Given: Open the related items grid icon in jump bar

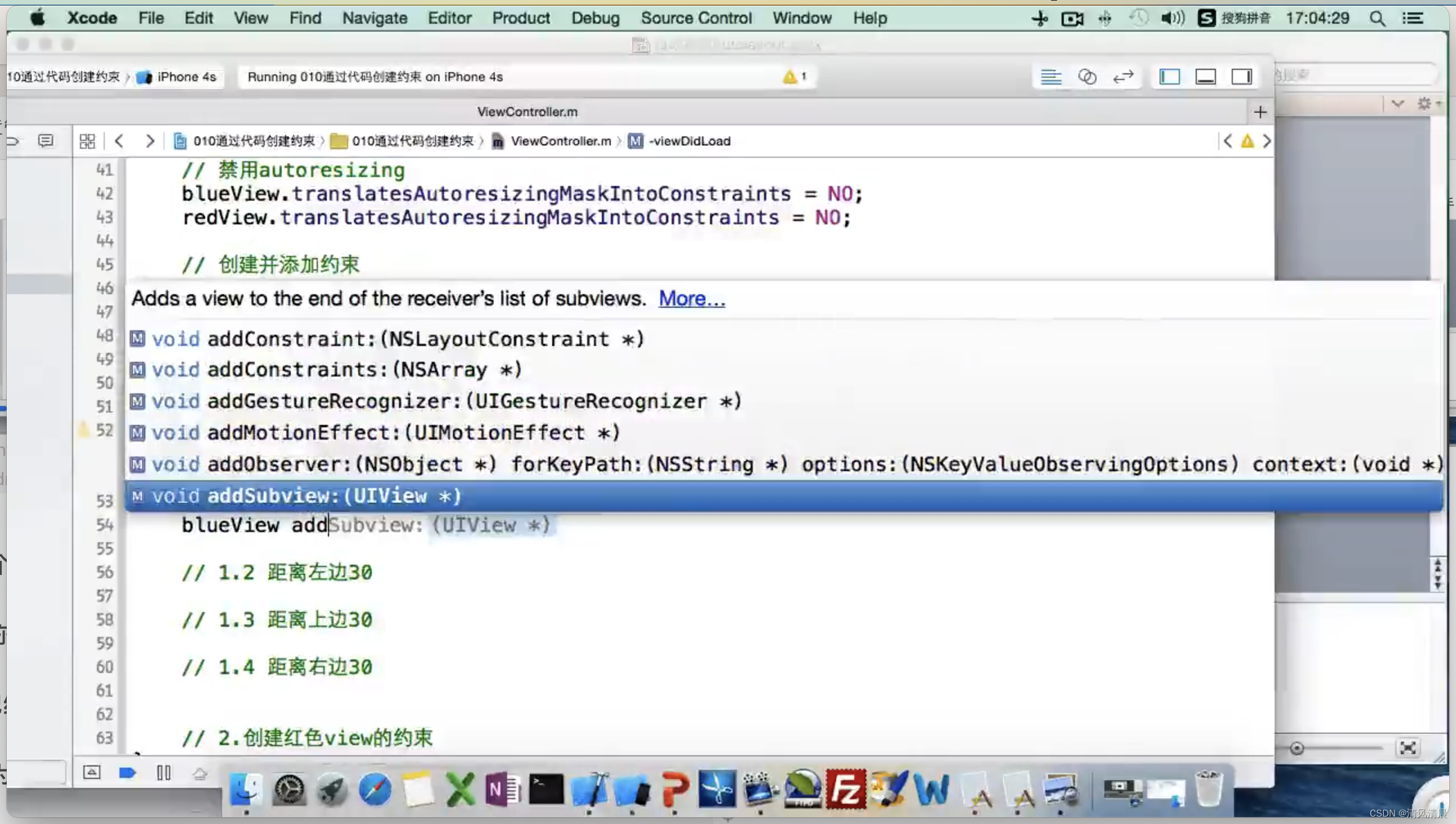Looking at the screenshot, I should [87, 141].
